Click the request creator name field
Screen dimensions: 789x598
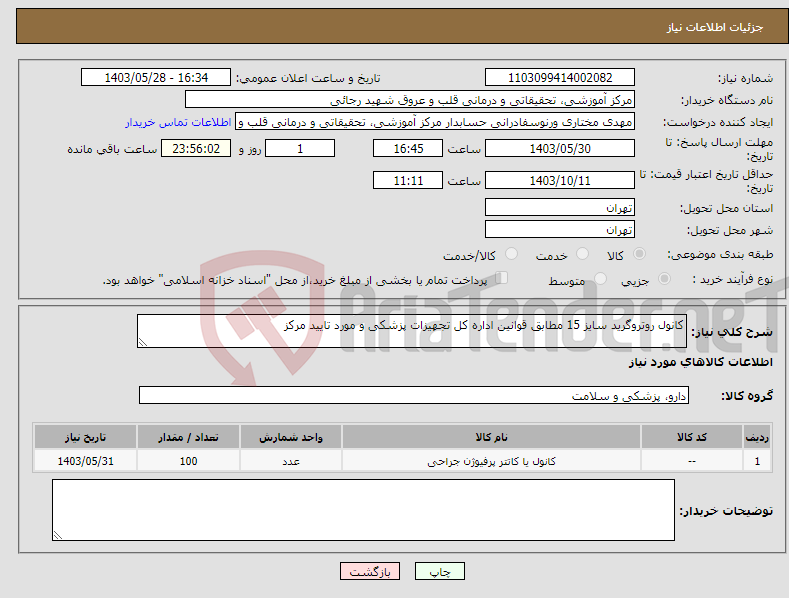coord(435,122)
